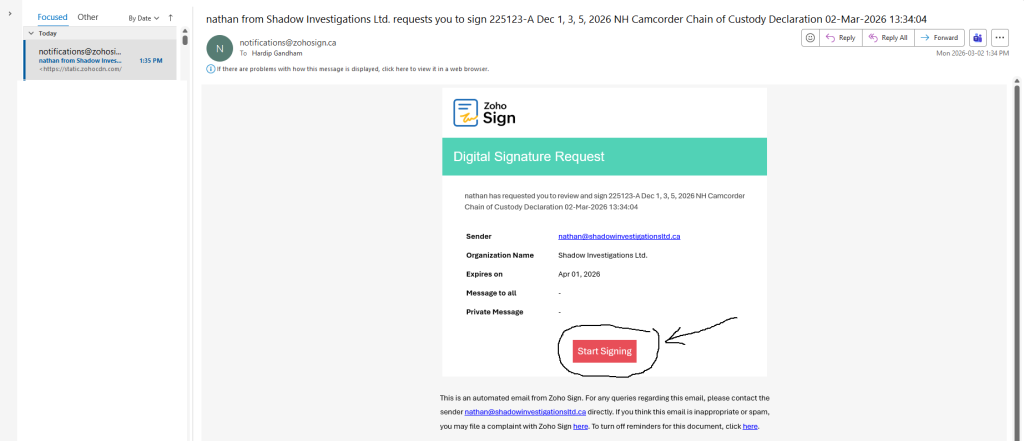The image size is (1024, 441).
Task: Click the message list scrollbar up arrow
Action: coord(185,32)
